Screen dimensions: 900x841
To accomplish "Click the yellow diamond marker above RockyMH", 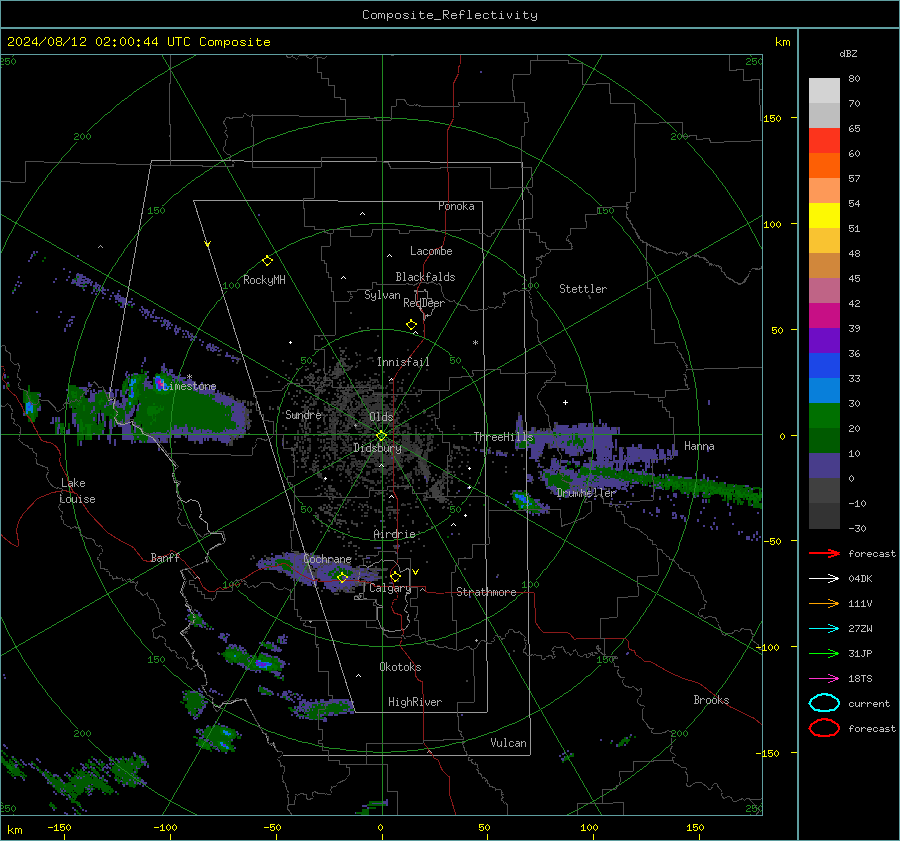I will click(267, 261).
